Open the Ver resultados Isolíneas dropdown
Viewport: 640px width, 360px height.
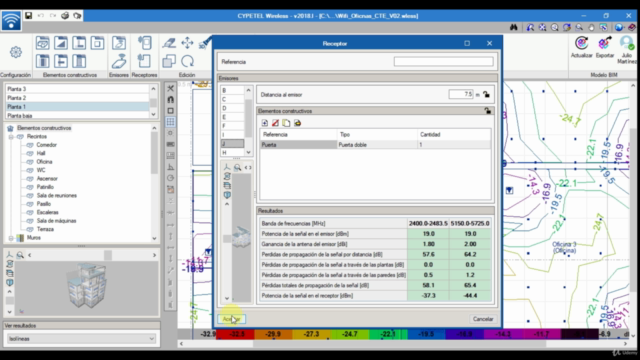(82, 338)
